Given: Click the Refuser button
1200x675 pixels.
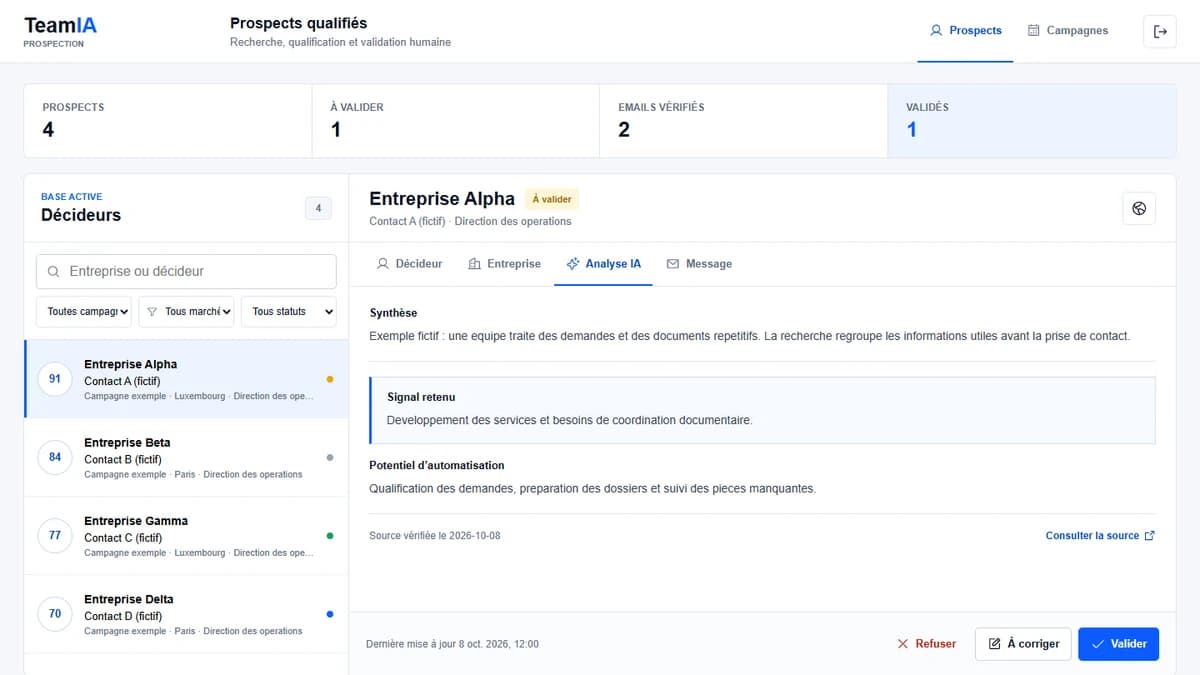Looking at the screenshot, I should [x=926, y=644].
